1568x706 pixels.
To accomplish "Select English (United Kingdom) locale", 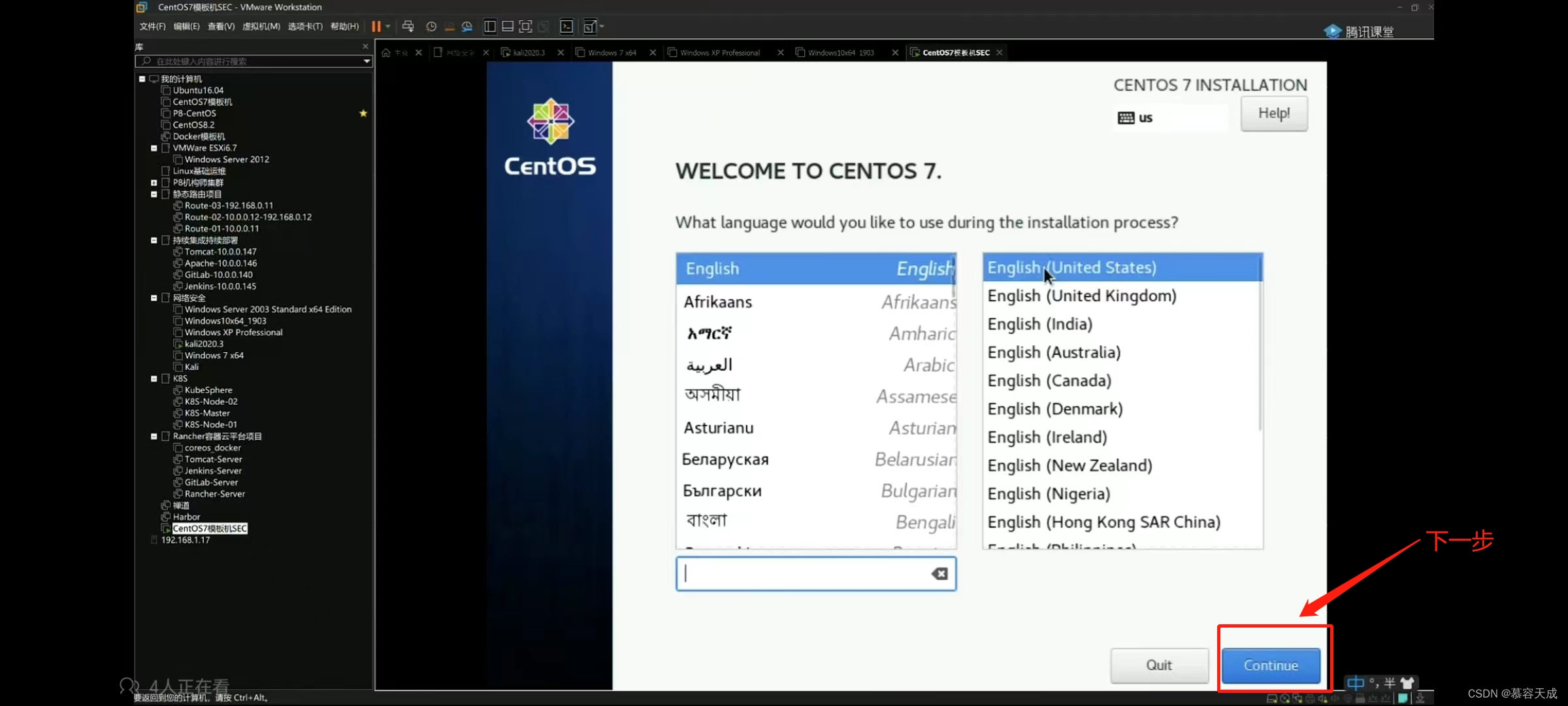I will (1082, 295).
